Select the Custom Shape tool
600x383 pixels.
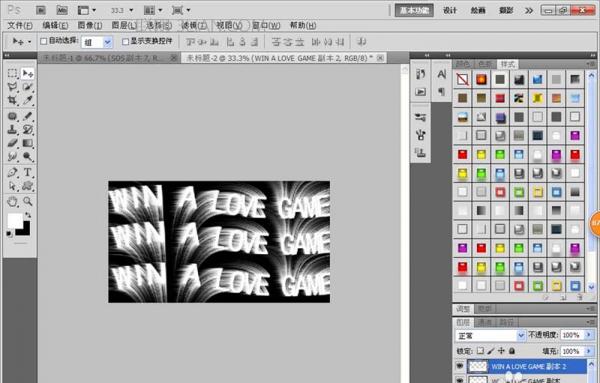(x=28, y=186)
